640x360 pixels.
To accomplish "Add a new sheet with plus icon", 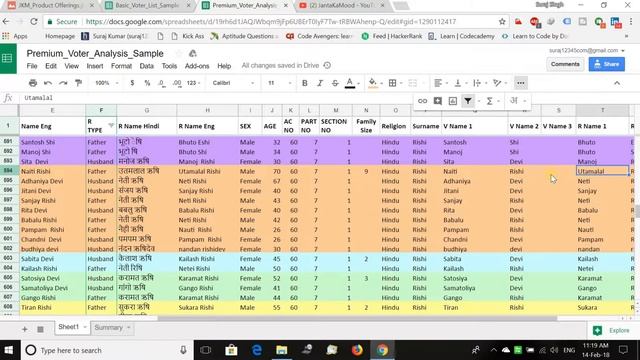I will tap(24, 329).
